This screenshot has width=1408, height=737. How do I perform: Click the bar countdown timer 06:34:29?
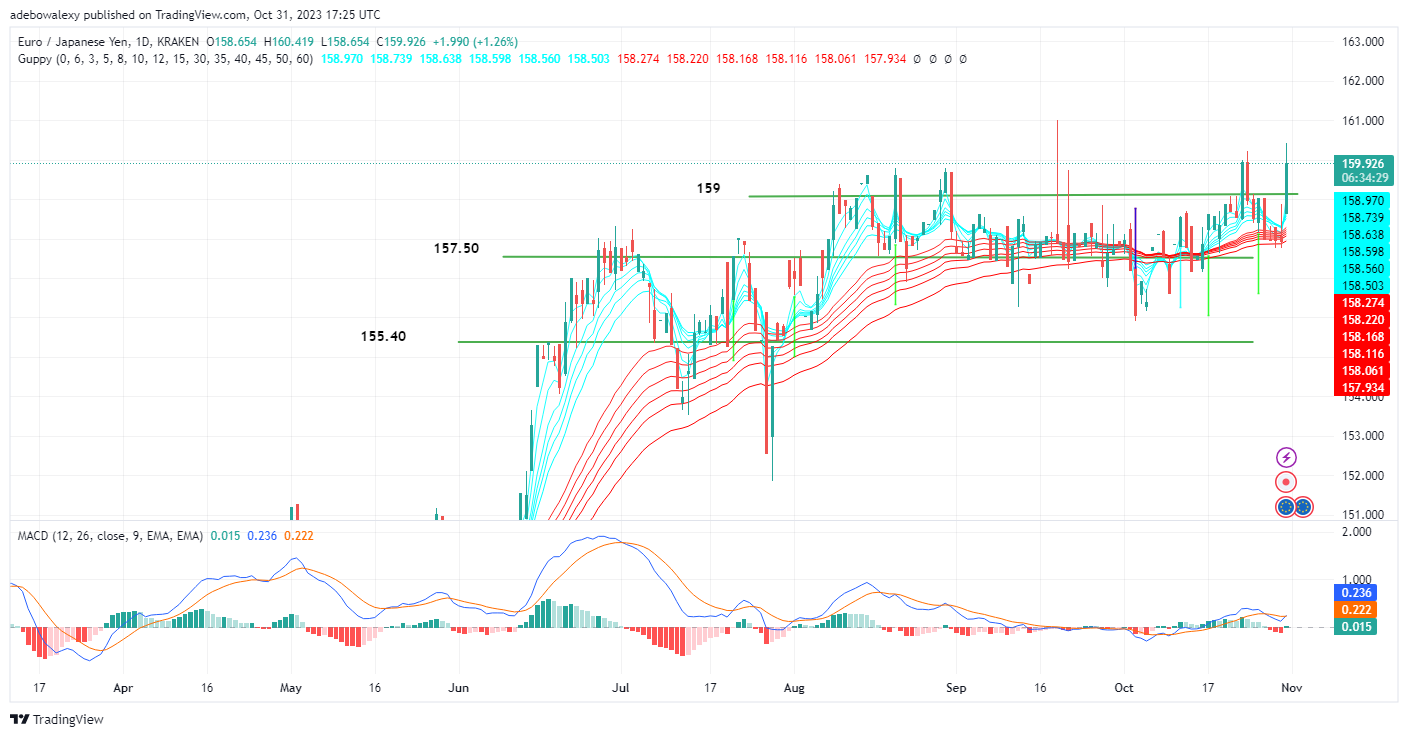tap(1362, 178)
